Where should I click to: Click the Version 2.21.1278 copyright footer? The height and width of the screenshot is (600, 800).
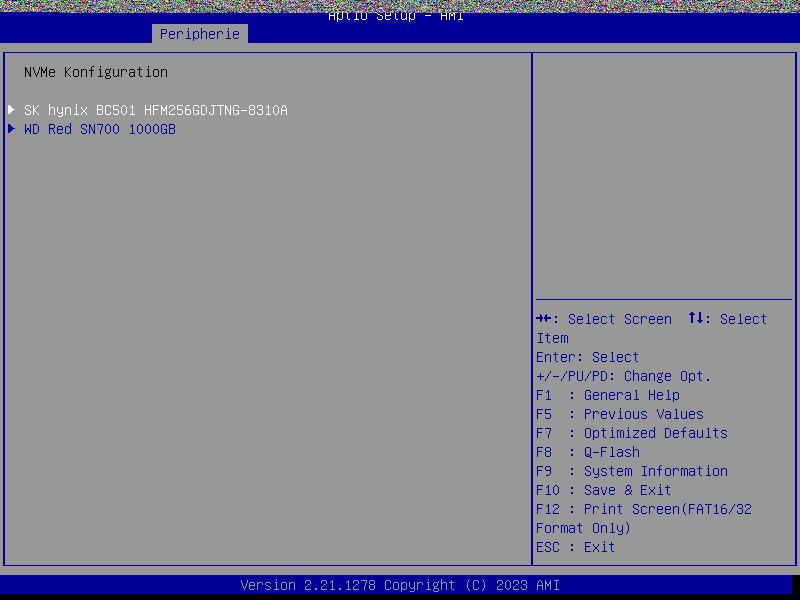[400, 585]
